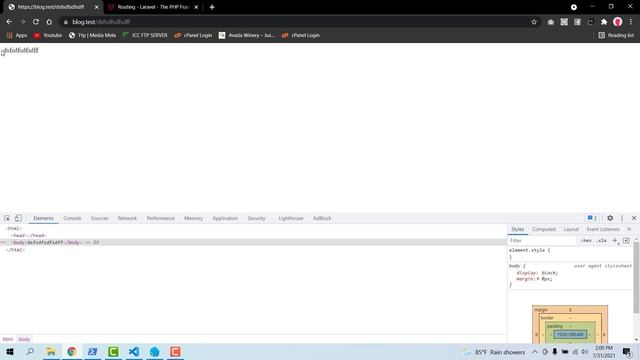Screen dimensions: 640x360
Task: Open DevTools settings gear
Action: tap(610, 218)
